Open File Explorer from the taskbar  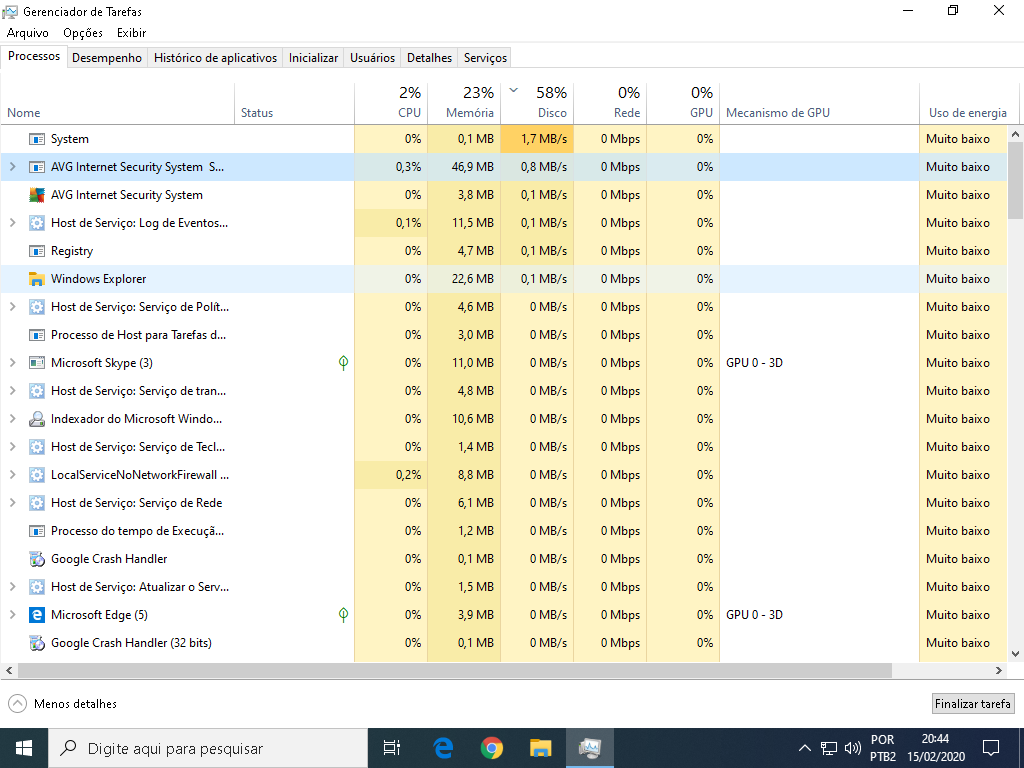541,748
